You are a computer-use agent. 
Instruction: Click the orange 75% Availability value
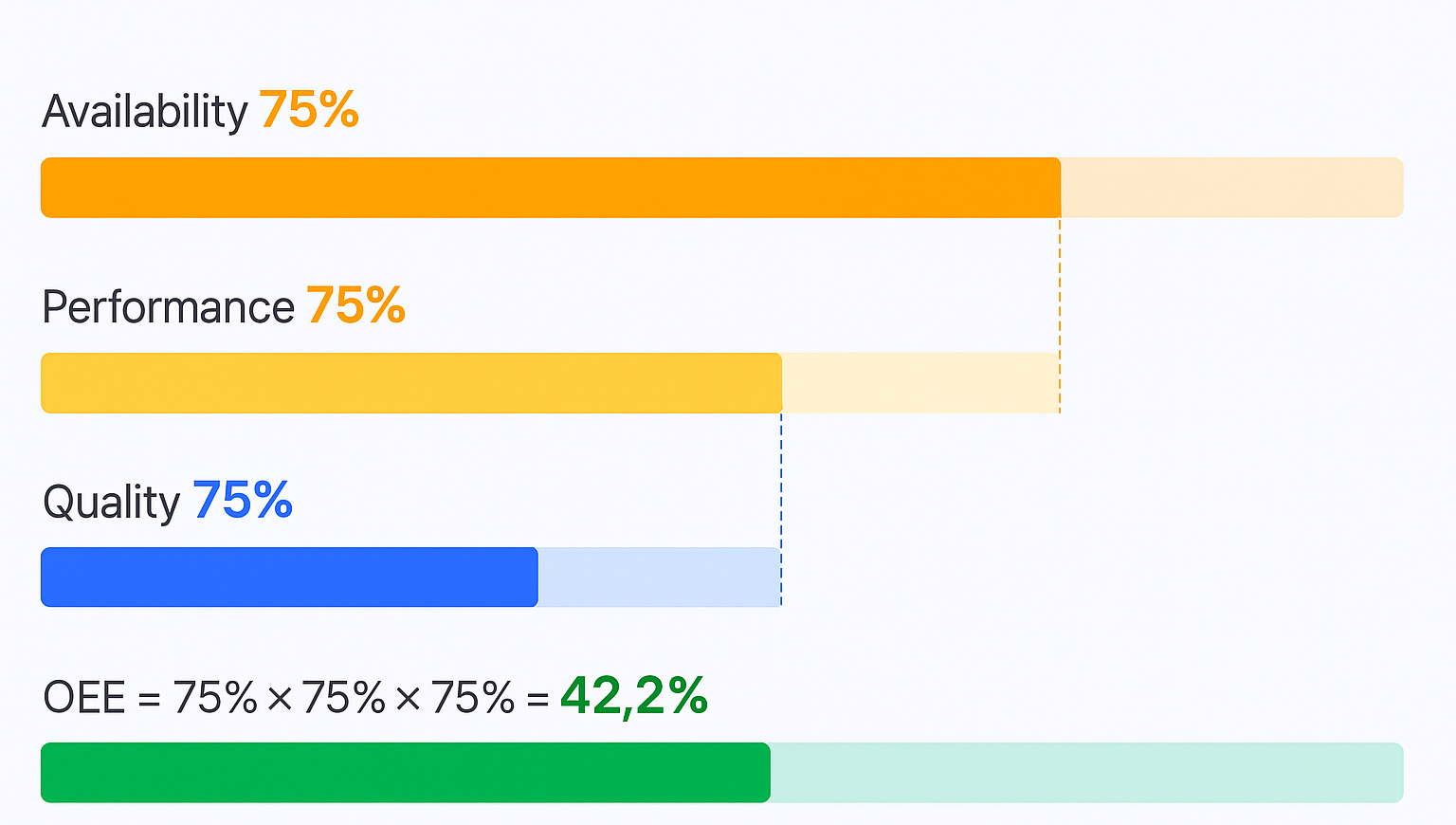(309, 110)
